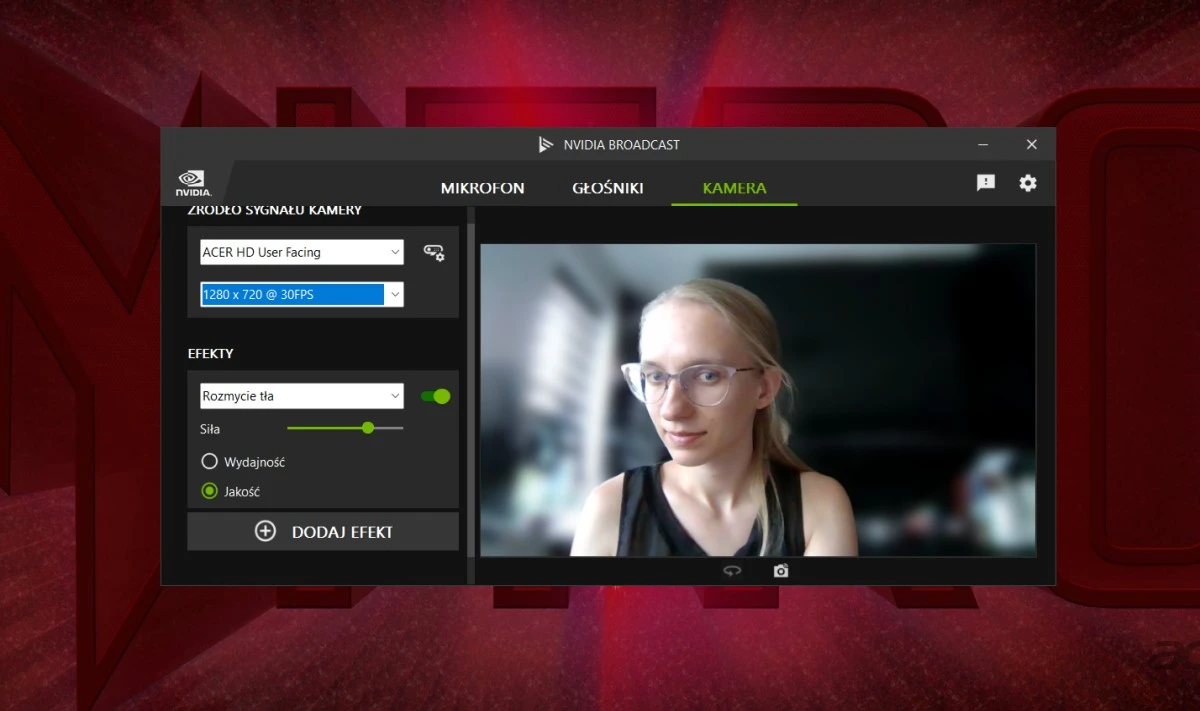Click the Dodaj Efekt button
Screen dimensions: 1200x711
323,532
